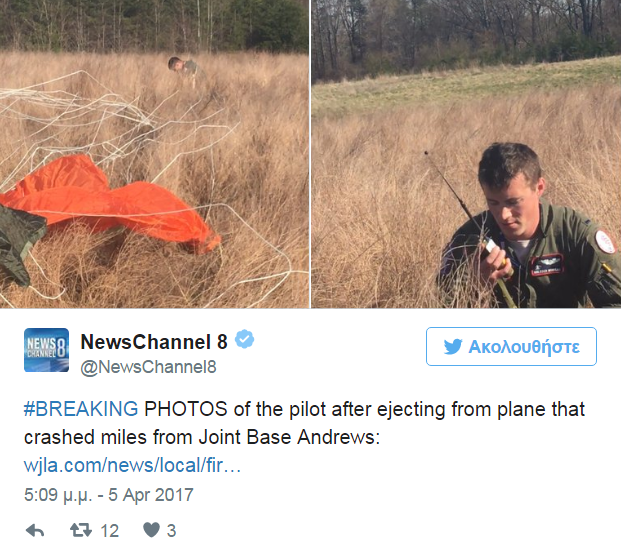The width and height of the screenshot is (621, 554).
Task: Click the distant pilot in left photo
Action: (x=185, y=70)
